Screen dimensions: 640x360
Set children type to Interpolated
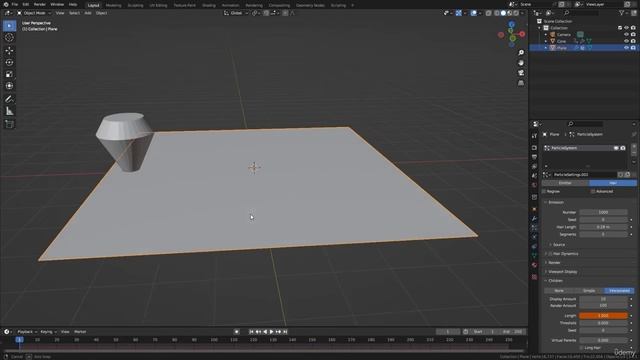(619, 291)
